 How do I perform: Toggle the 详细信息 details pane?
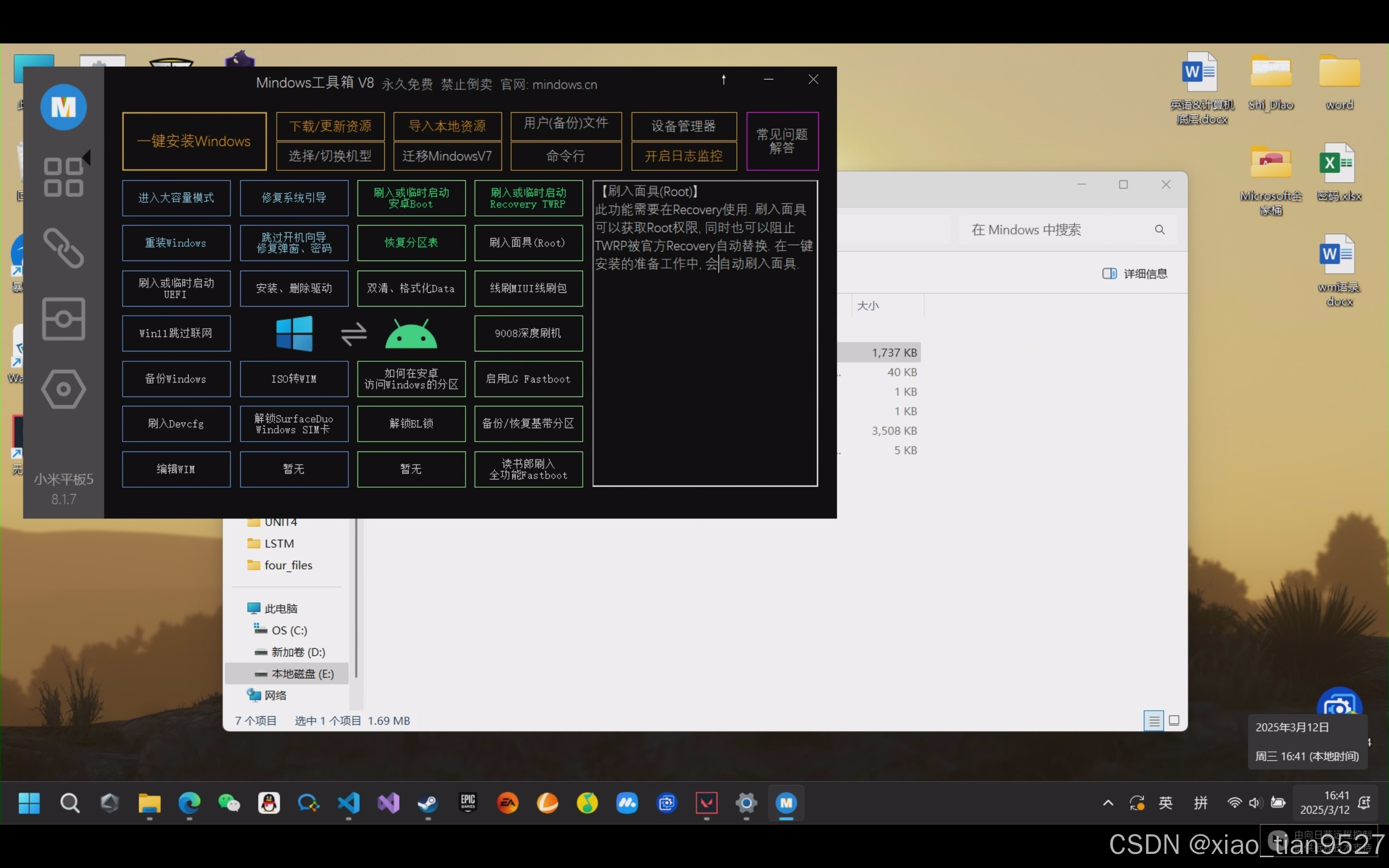coord(1134,274)
